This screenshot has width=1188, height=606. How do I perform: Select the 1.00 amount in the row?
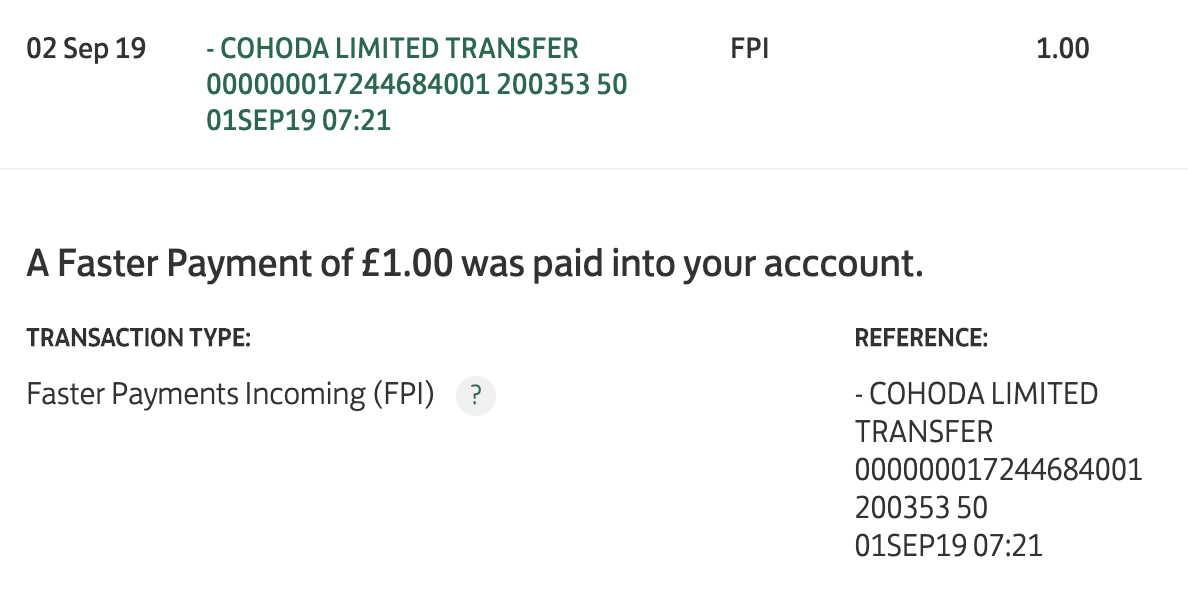coord(1062,48)
